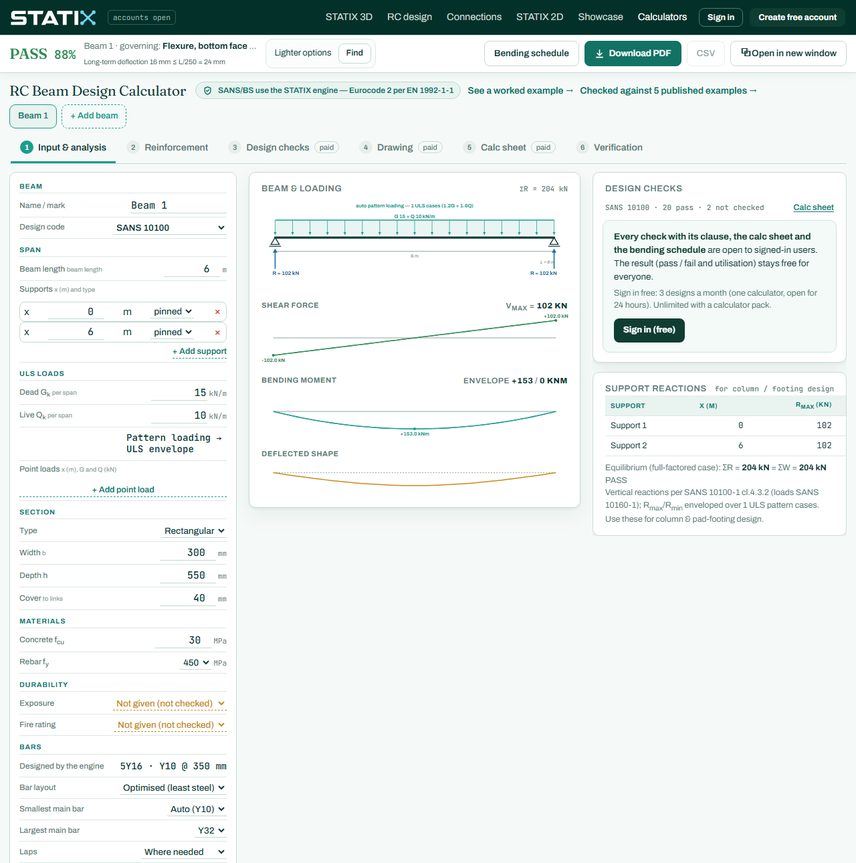Click the CSV export button
856x863 pixels.
(705, 53)
